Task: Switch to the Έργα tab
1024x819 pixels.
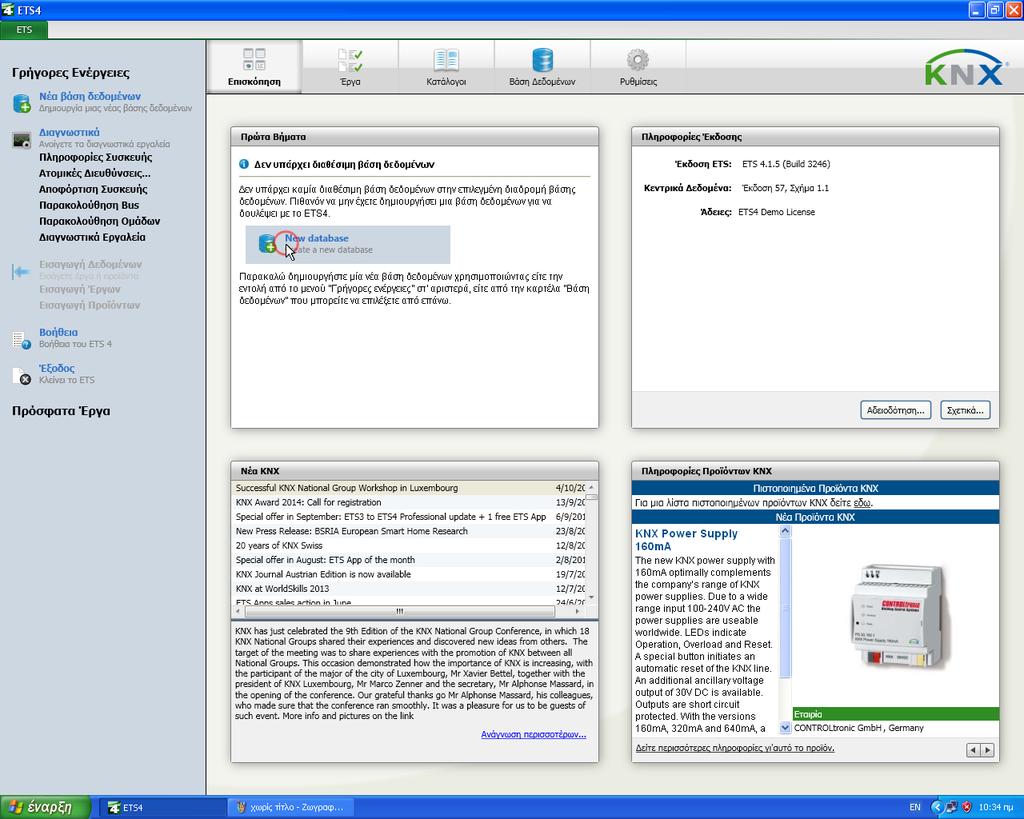Action: coord(350,66)
